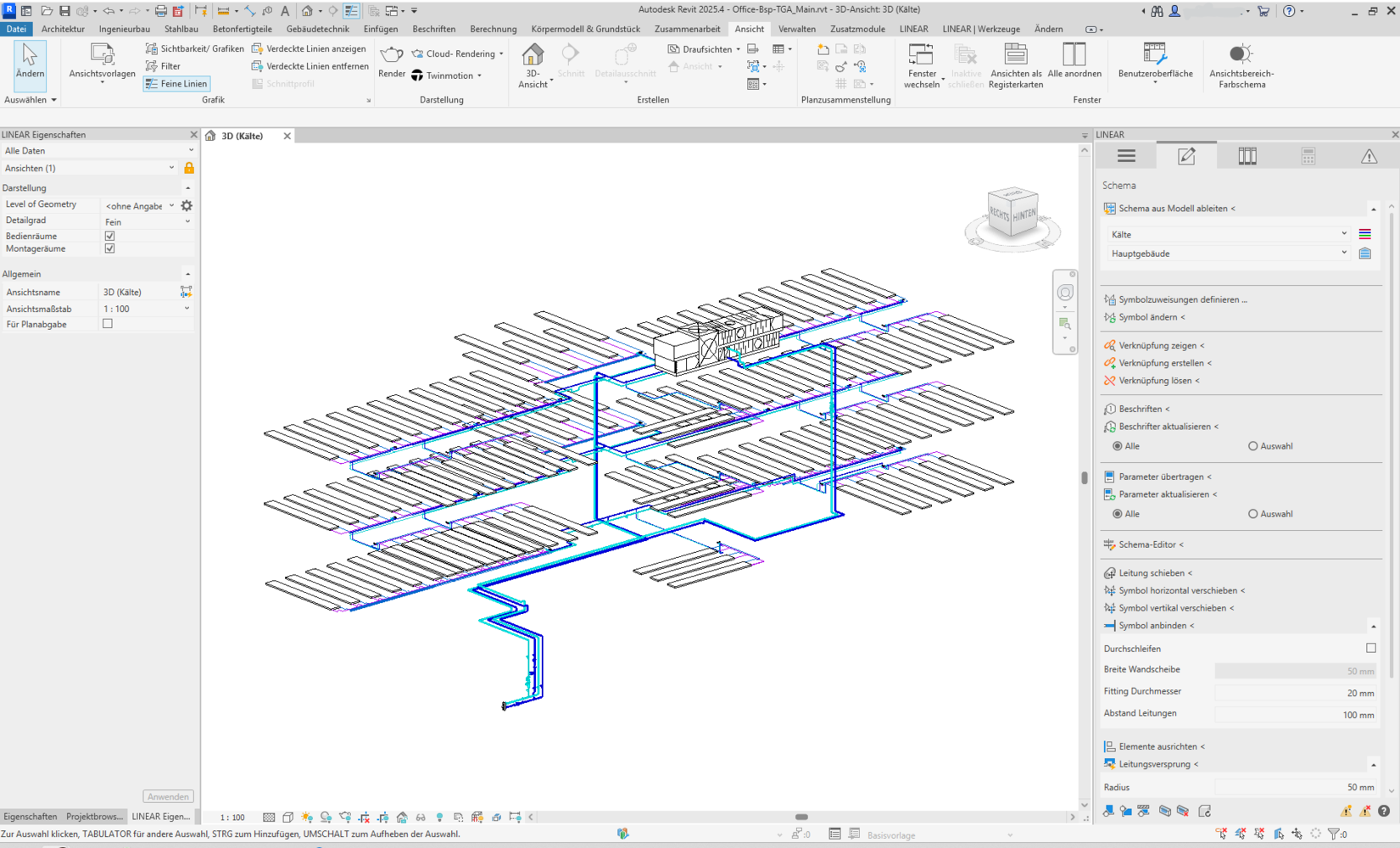Enable the Für Planabgabe checkbox
Image resolution: width=1400 pixels, height=848 pixels.
tap(108, 324)
